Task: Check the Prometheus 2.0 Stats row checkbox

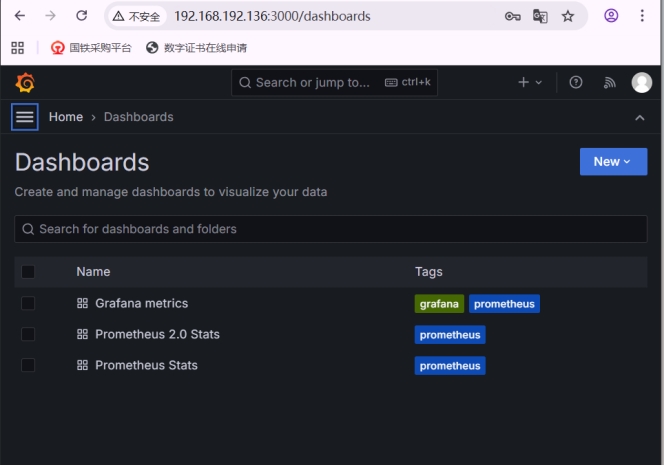Action: click(28, 334)
